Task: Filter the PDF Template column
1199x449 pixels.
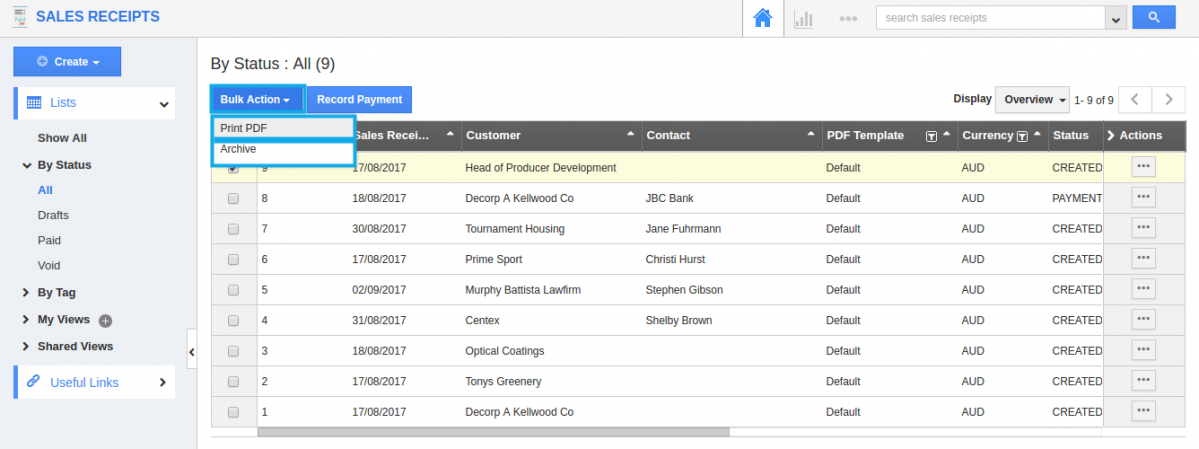Action: point(931,136)
